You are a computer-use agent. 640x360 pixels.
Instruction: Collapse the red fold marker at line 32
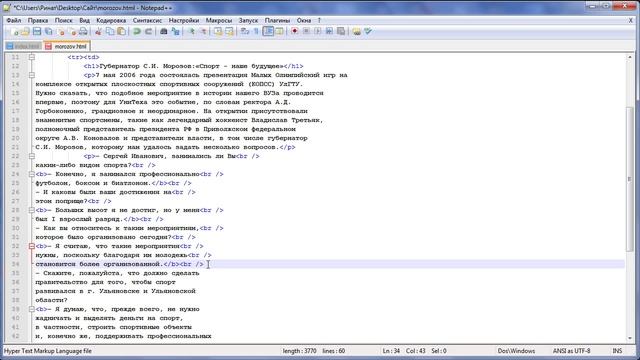[x=31, y=246]
